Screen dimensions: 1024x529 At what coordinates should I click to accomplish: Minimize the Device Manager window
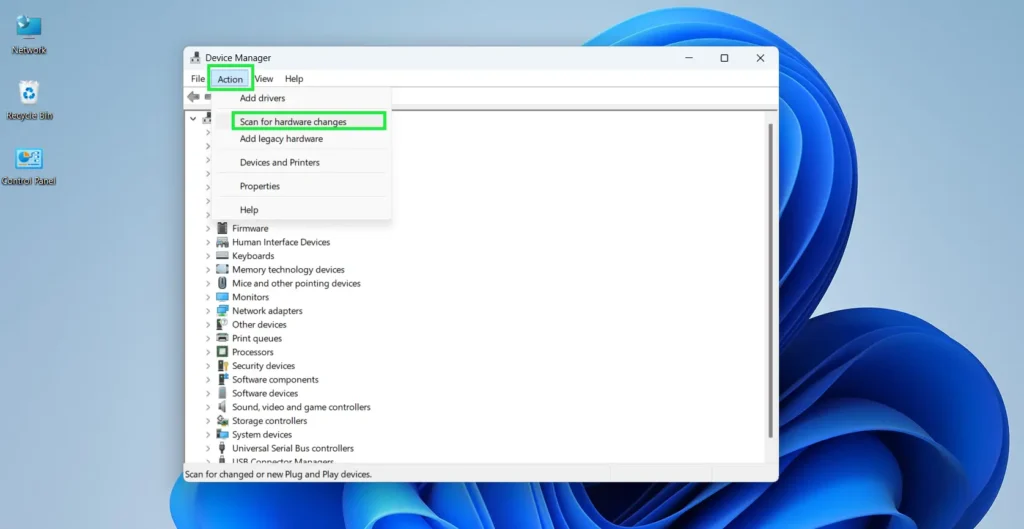(688, 57)
